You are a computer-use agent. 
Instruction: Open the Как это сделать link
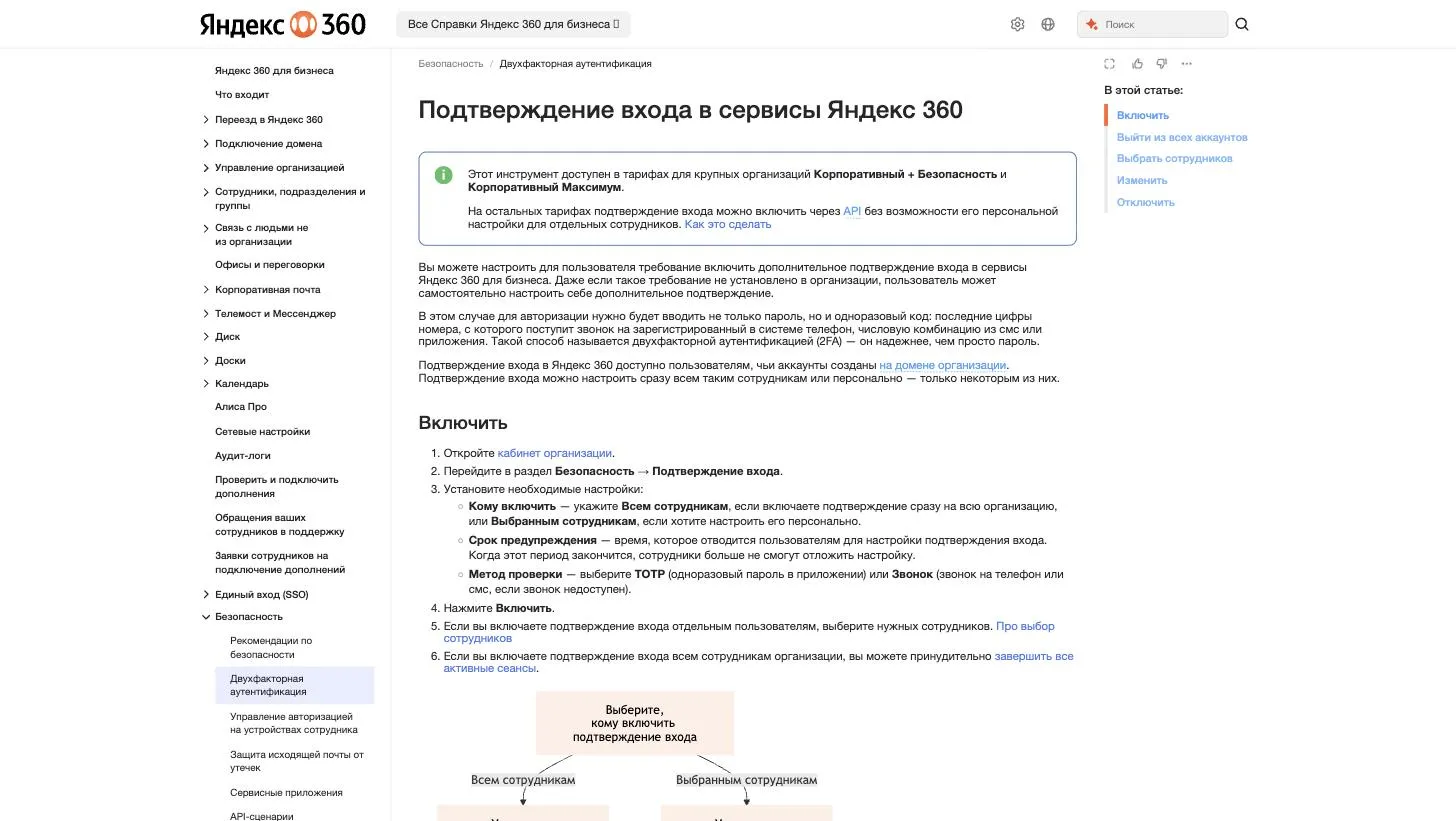click(728, 224)
